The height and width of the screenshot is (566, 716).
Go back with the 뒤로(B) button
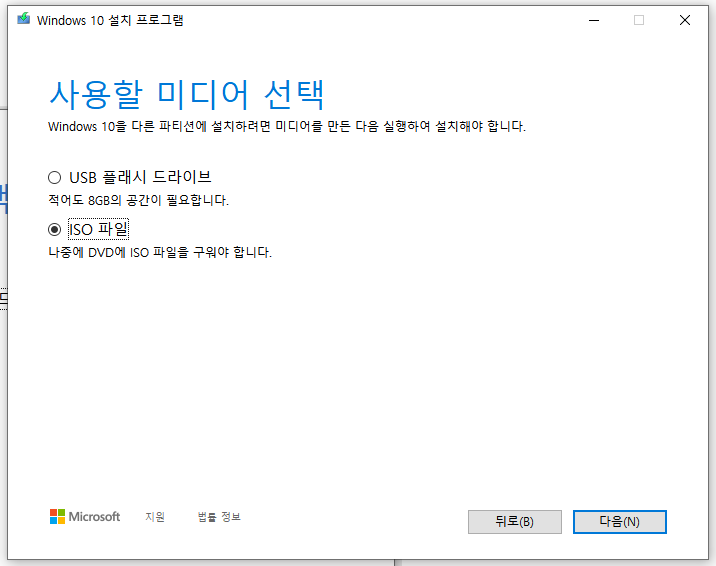point(515,522)
